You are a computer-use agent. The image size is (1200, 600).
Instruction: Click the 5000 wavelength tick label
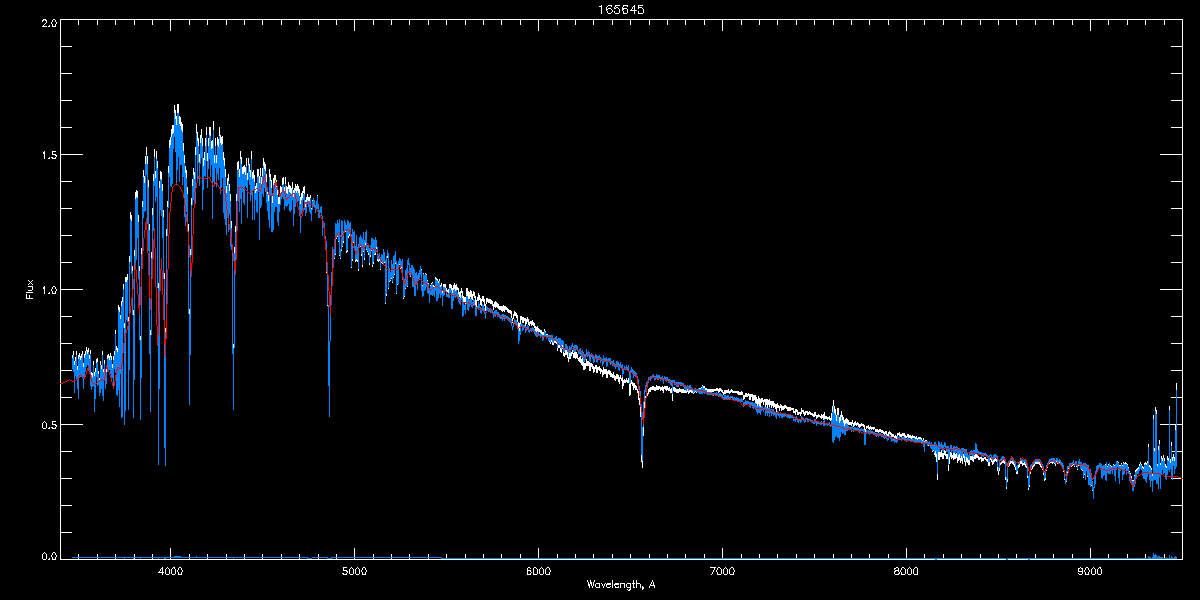(354, 572)
